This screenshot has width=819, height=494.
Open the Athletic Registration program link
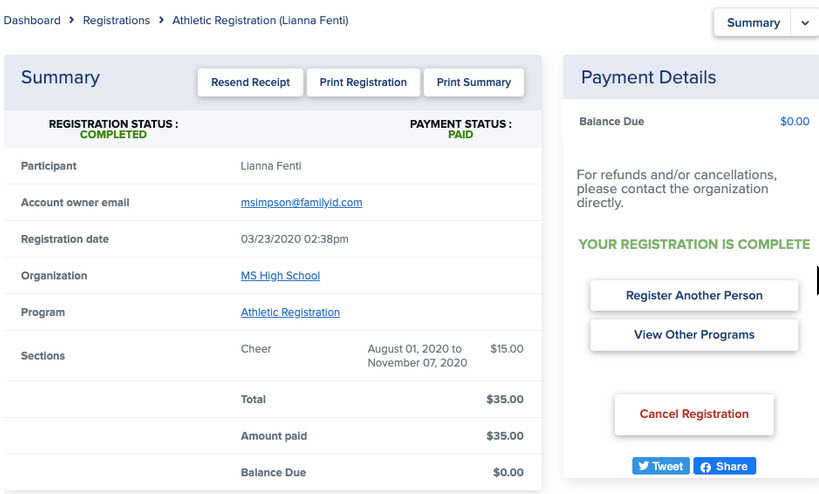pyautogui.click(x=290, y=312)
